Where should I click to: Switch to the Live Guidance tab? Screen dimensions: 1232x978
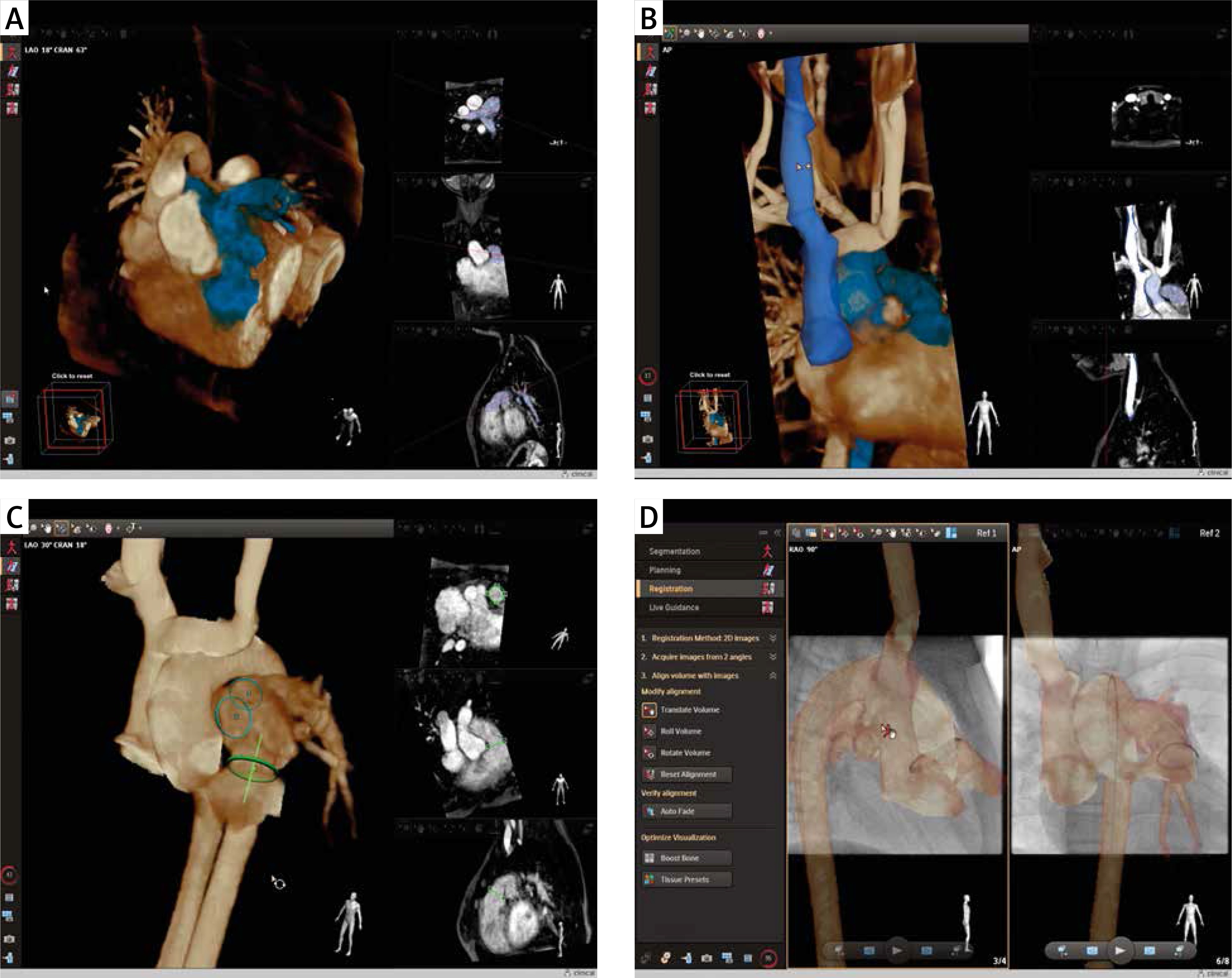(x=674, y=607)
